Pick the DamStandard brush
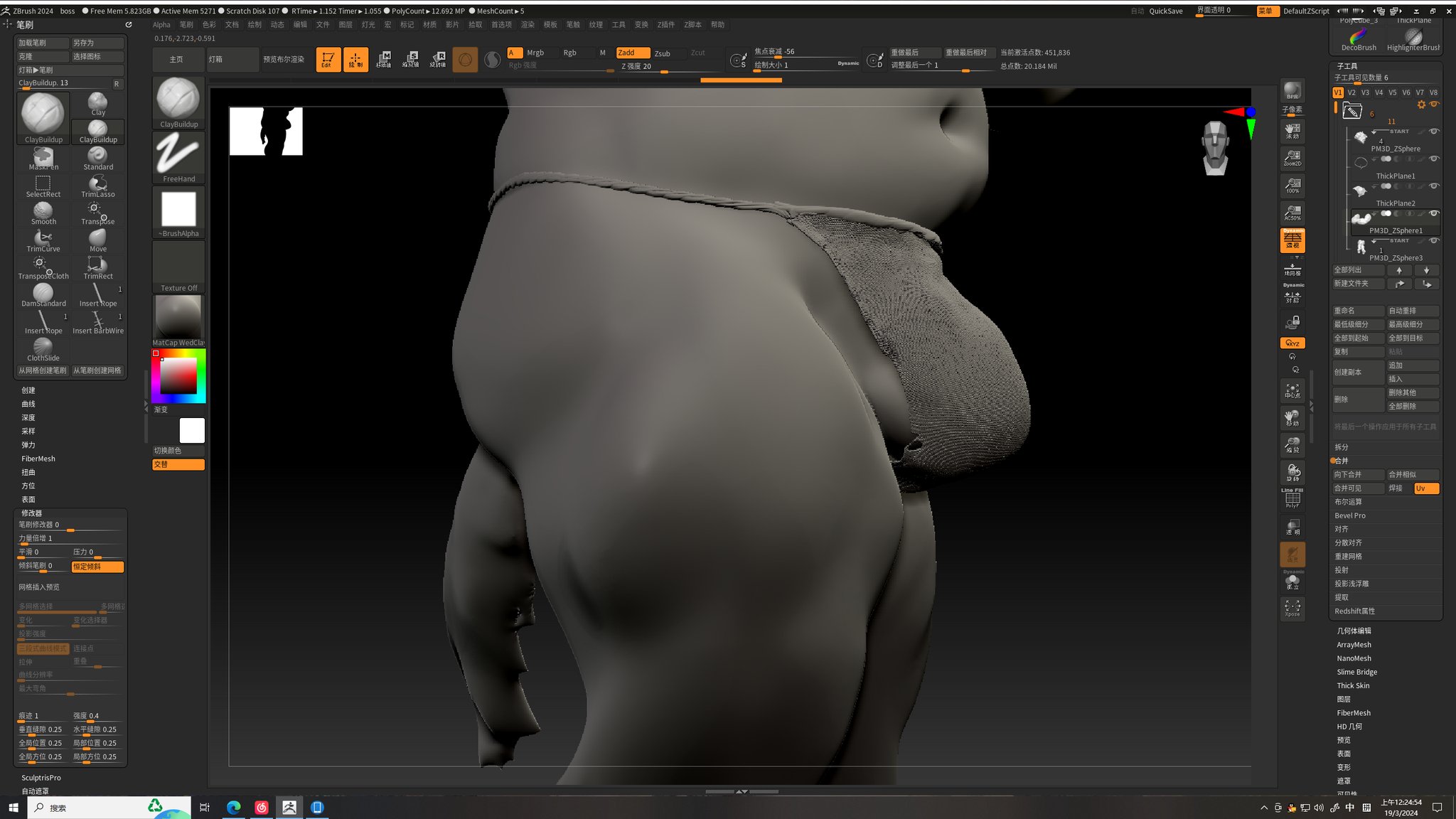 (x=43, y=293)
